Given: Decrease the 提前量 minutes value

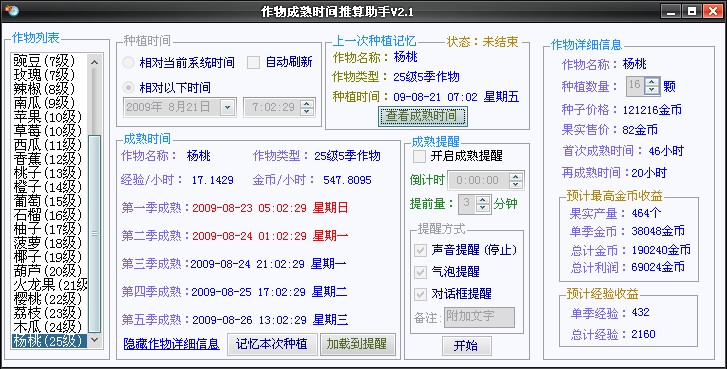Looking at the screenshot, I should click(483, 208).
